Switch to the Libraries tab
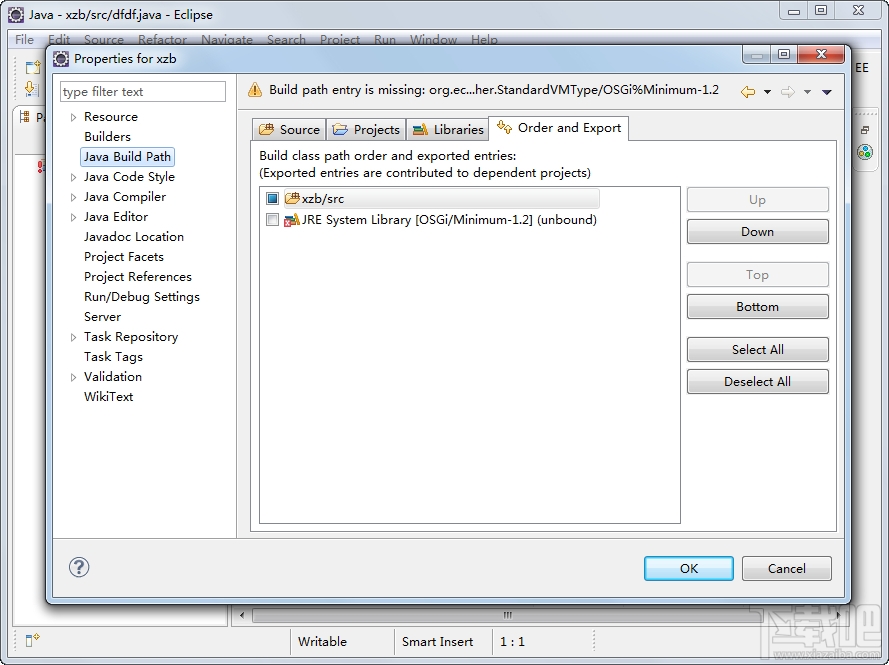 click(x=447, y=128)
